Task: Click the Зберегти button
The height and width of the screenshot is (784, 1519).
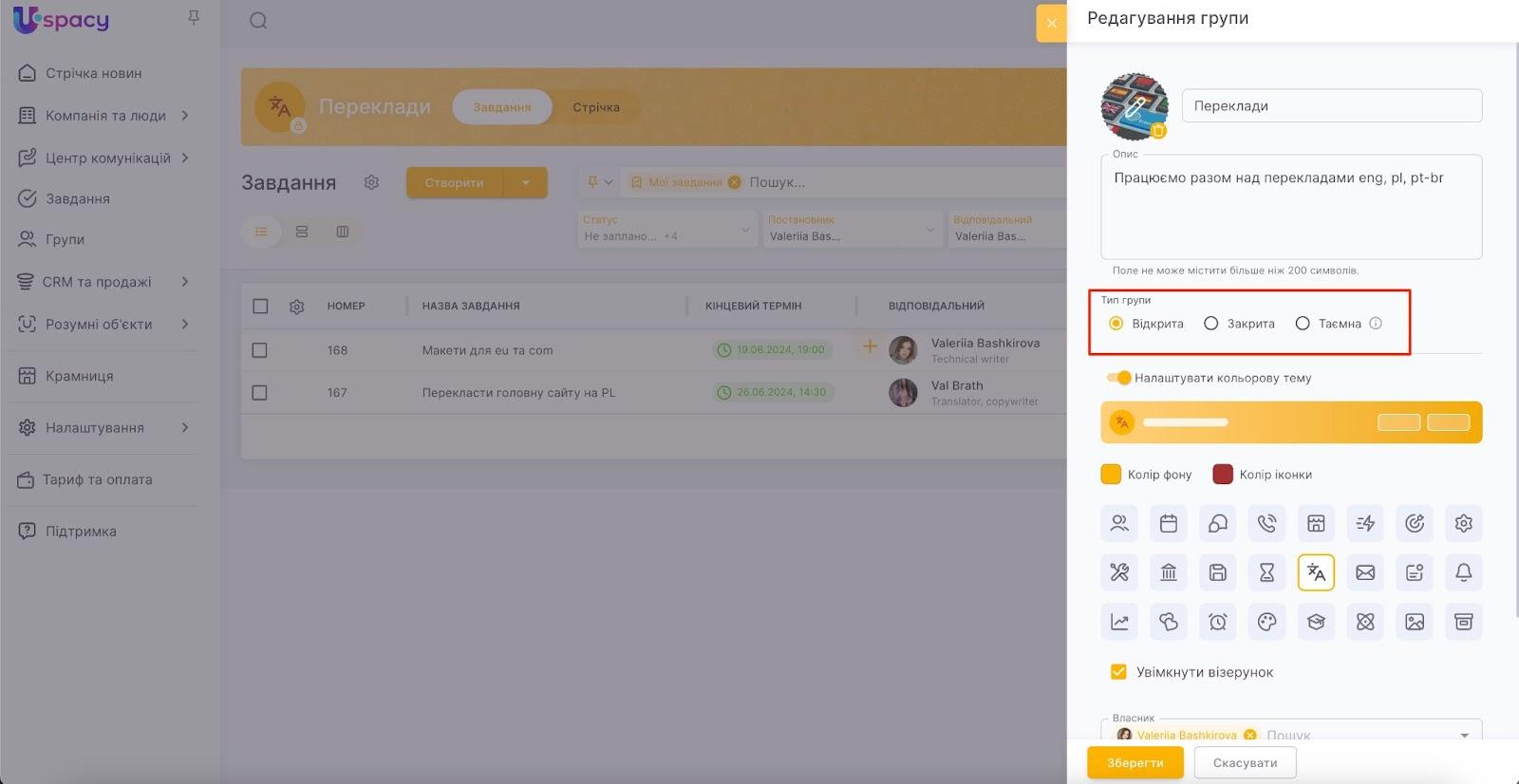Action: click(1135, 762)
